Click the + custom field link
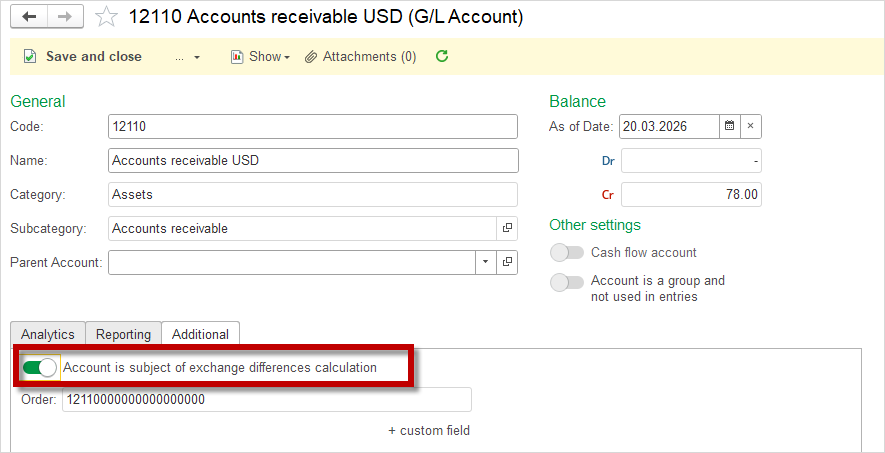This screenshot has width=885, height=453. (429, 431)
